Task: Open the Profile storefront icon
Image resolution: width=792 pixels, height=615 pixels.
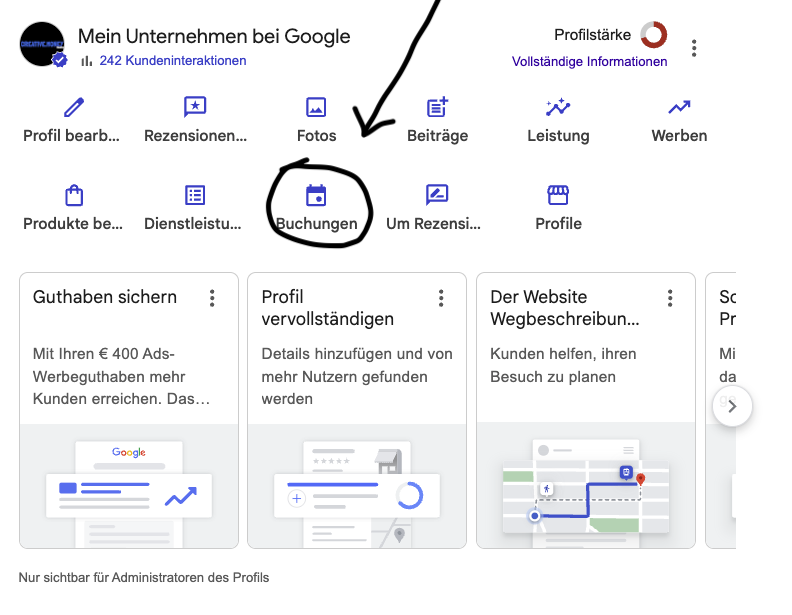Action: 558,195
